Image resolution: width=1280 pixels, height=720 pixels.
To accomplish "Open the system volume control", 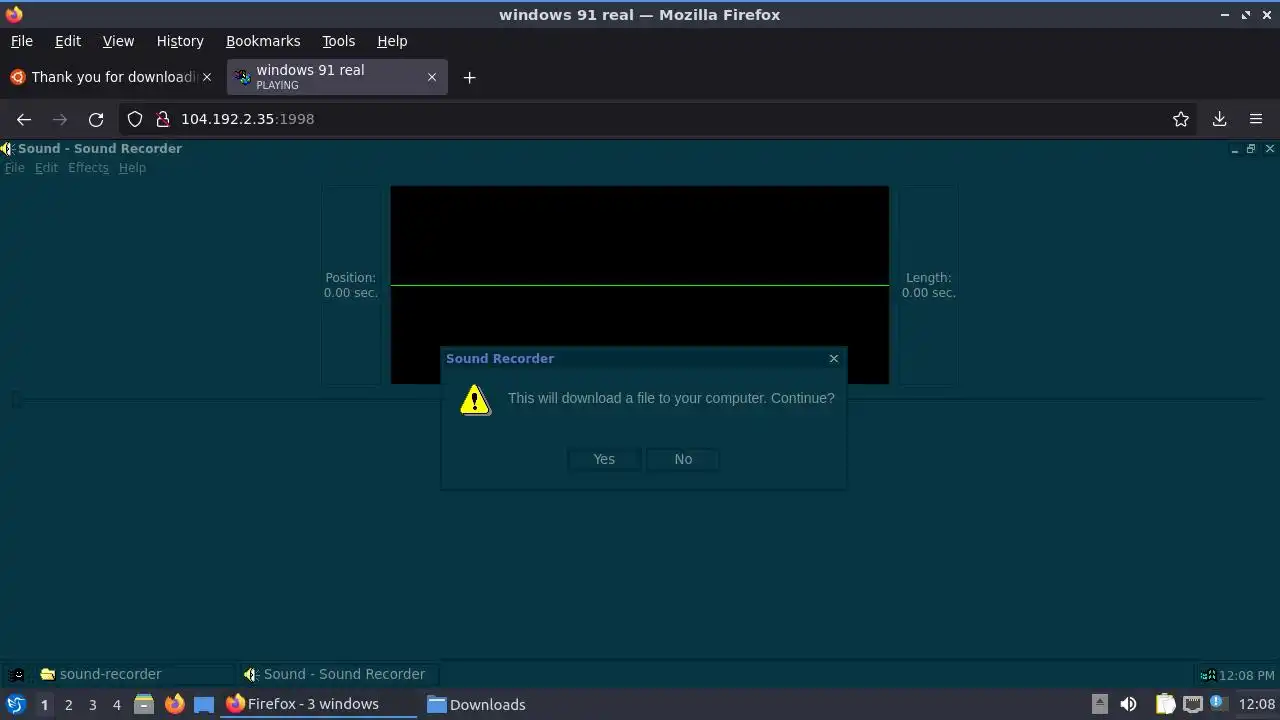I will [x=1128, y=704].
